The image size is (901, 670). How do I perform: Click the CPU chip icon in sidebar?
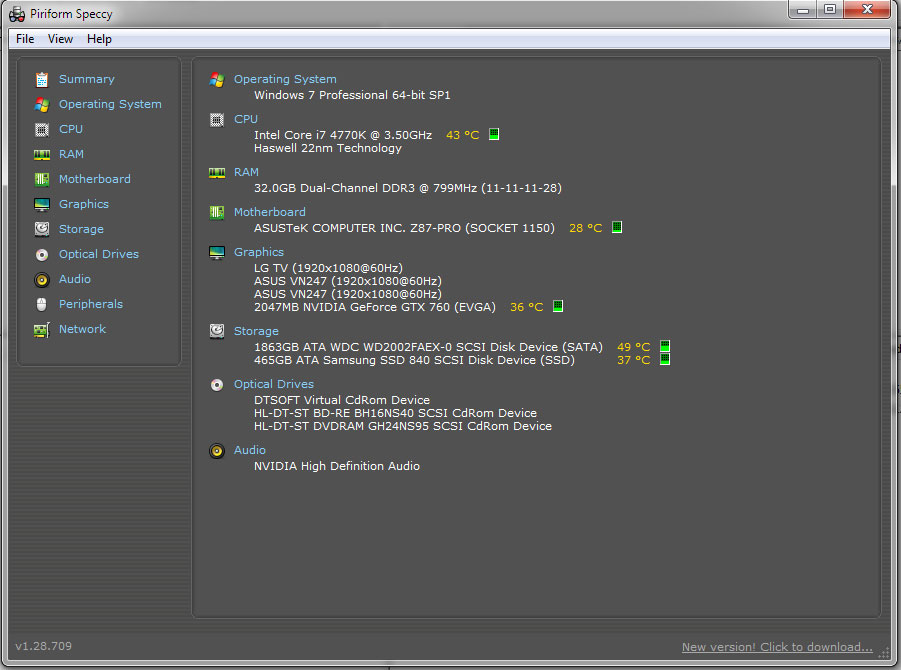[41, 129]
